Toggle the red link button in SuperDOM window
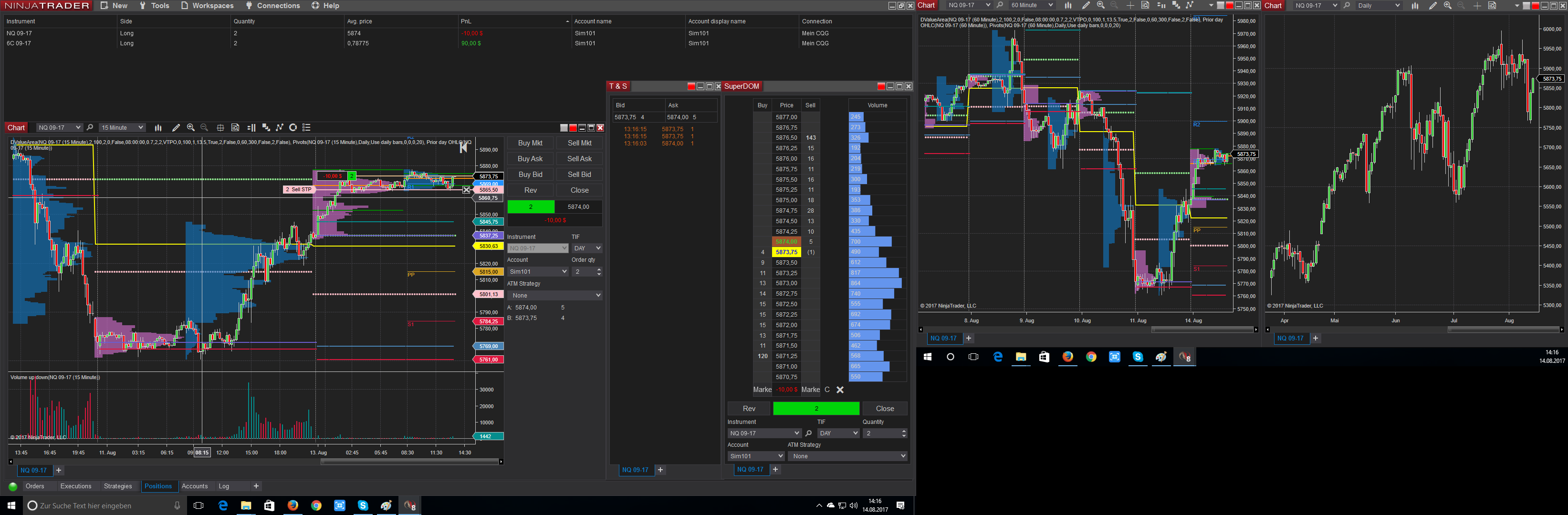Viewport: 1568px width, 515px height. pyautogui.click(x=881, y=86)
